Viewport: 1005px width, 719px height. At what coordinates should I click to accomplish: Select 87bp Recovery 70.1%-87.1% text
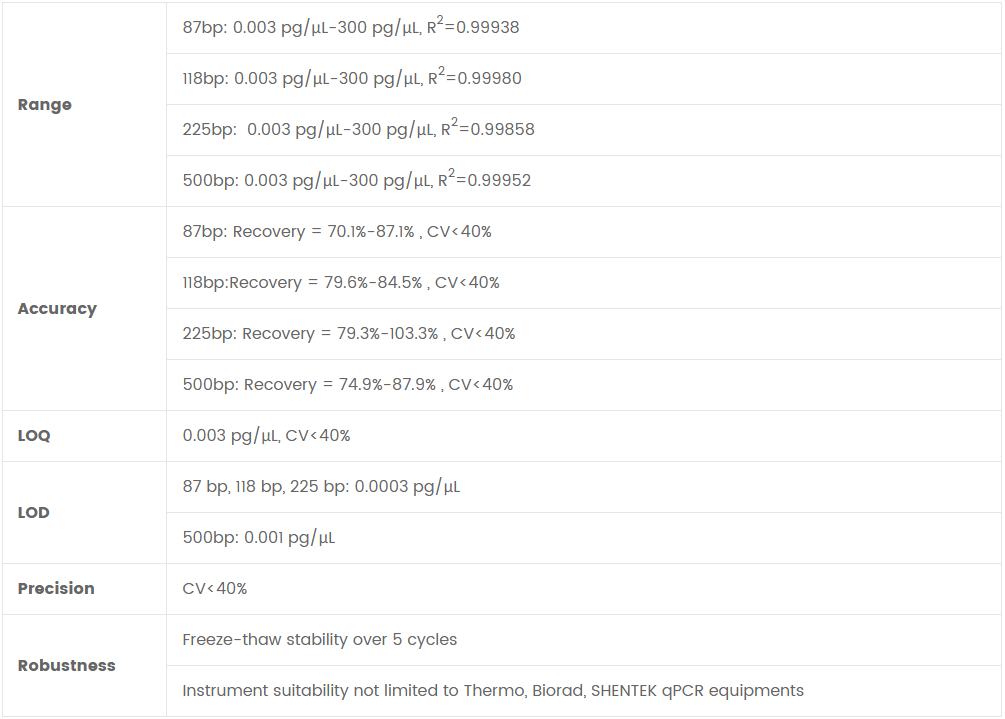[x=337, y=232]
